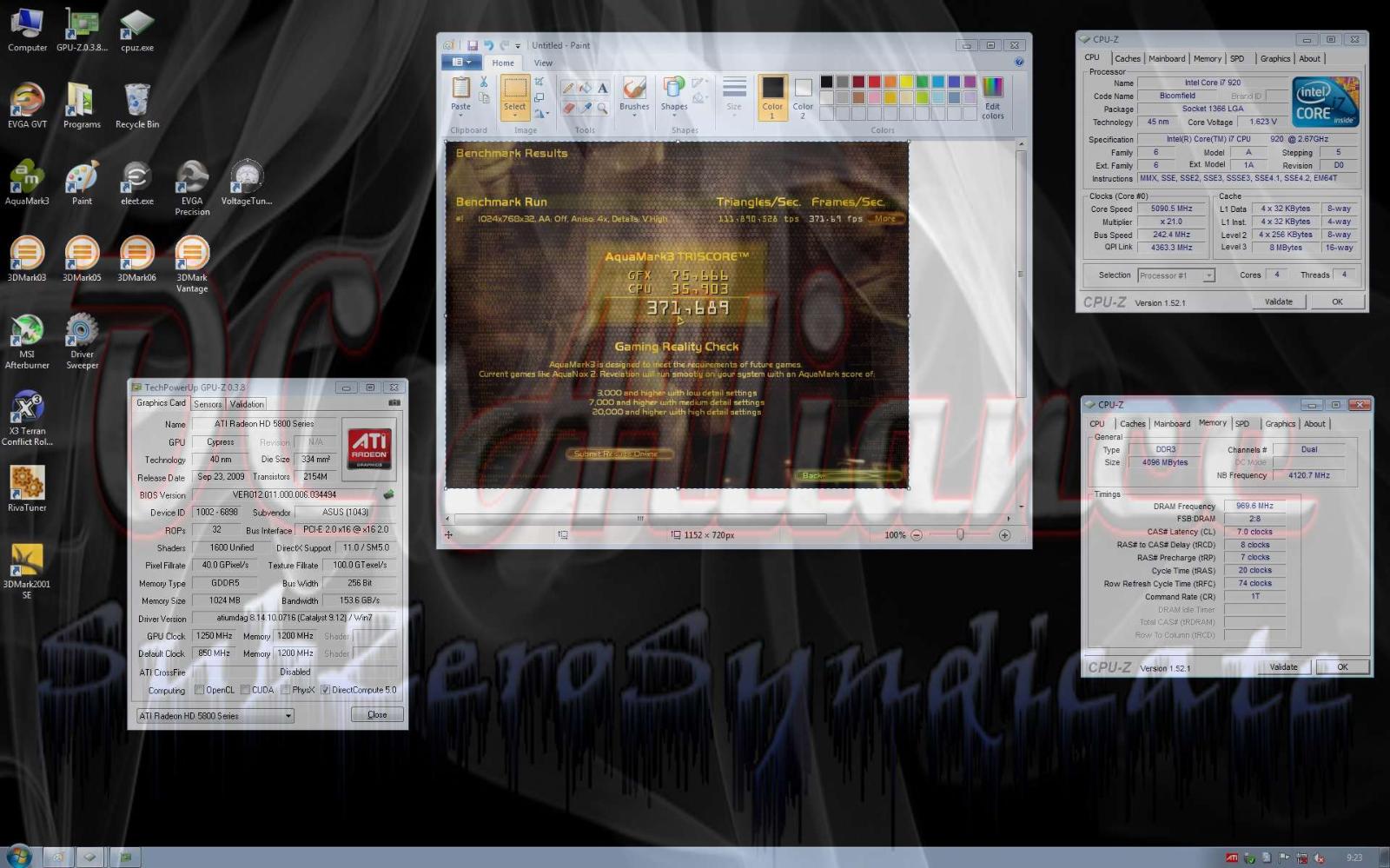This screenshot has height=868, width=1390.
Task: Expand the Paste dropdown arrow
Action: click(x=460, y=114)
